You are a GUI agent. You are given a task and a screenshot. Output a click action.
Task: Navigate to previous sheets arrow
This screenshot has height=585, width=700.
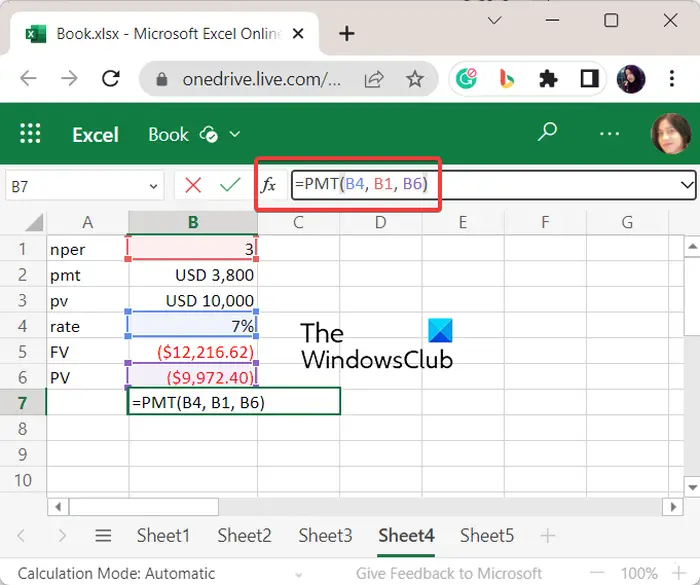click(x=21, y=535)
